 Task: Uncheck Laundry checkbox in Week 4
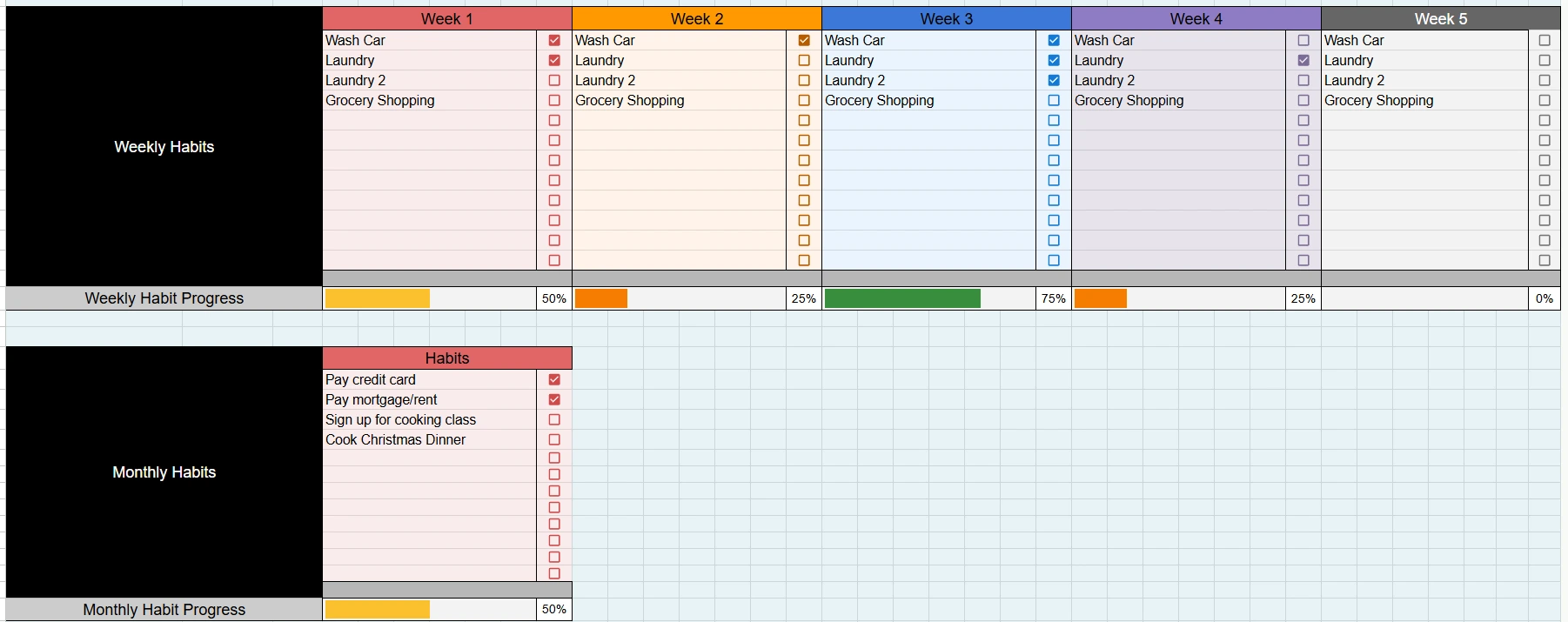point(1303,60)
